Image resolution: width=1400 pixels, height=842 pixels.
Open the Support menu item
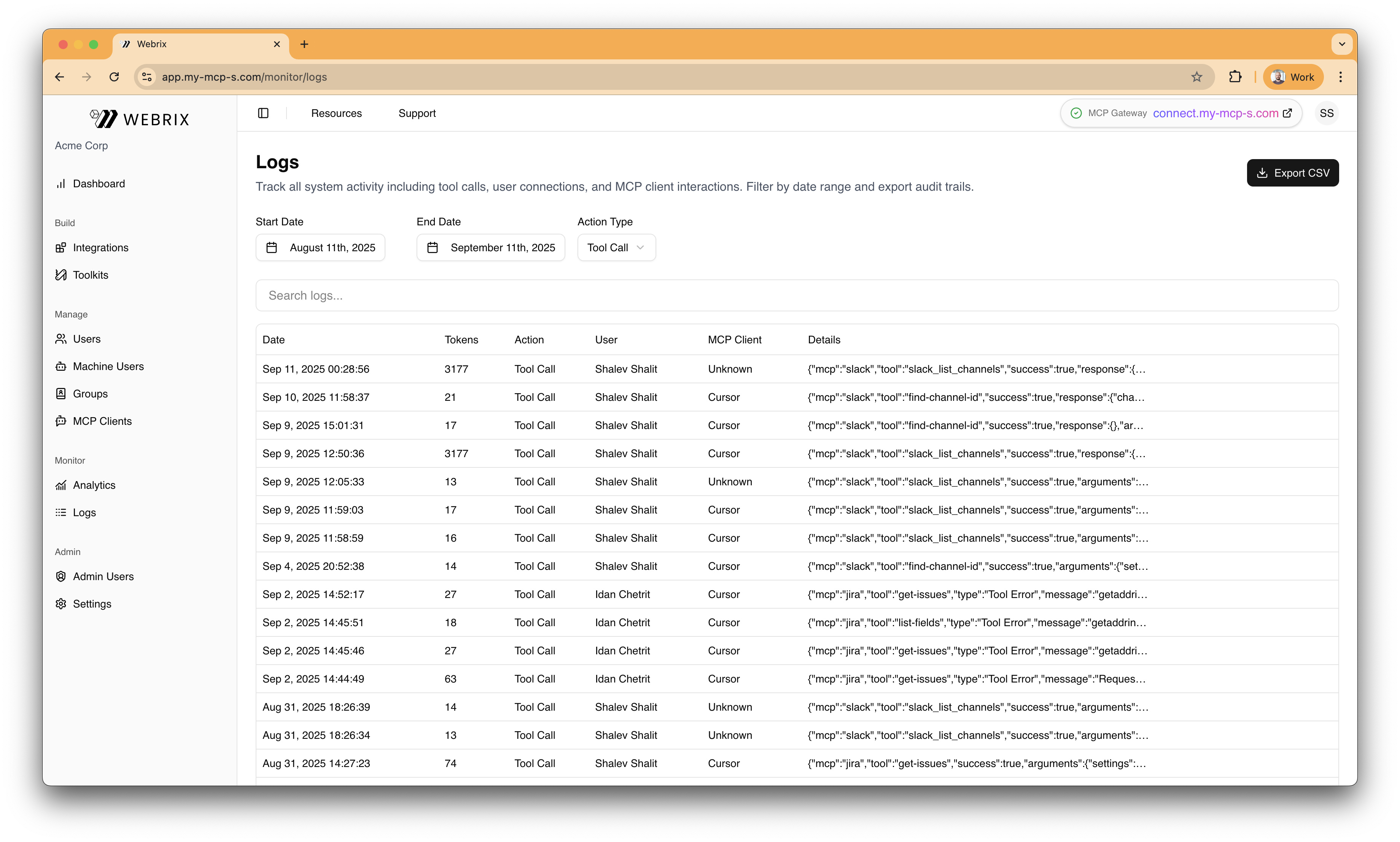417,113
